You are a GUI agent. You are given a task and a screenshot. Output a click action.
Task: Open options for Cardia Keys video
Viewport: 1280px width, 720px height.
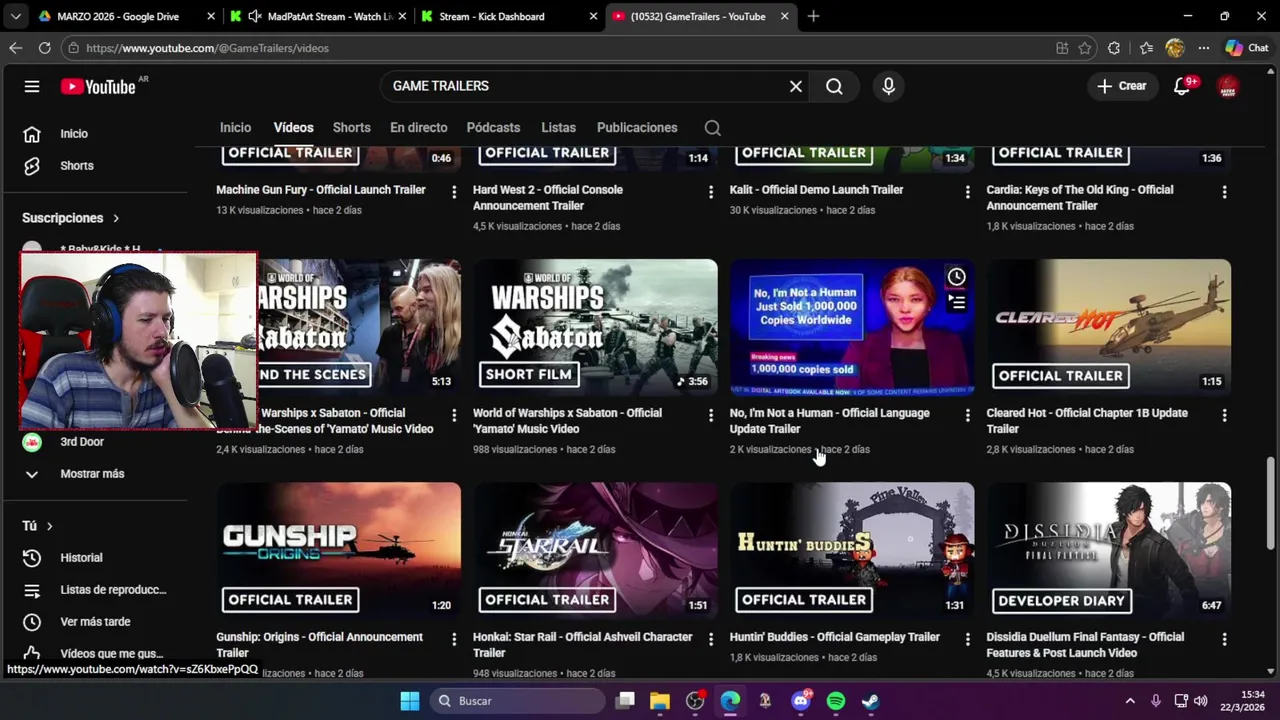tap(1224, 191)
